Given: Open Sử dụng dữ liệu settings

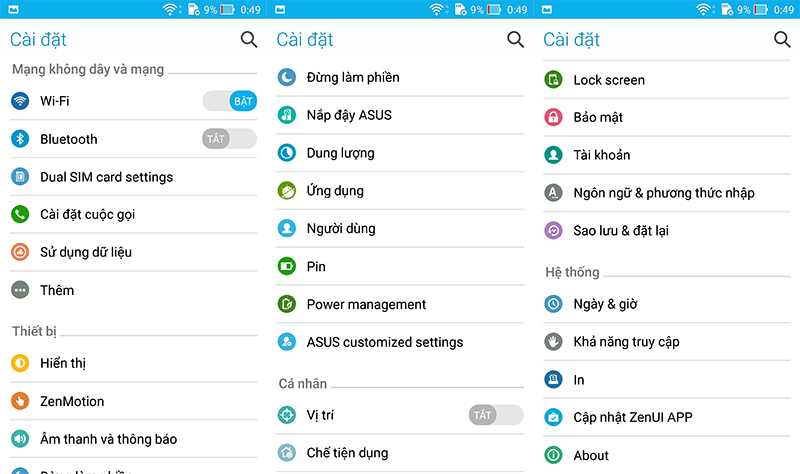Looking at the screenshot, I should [86, 252].
